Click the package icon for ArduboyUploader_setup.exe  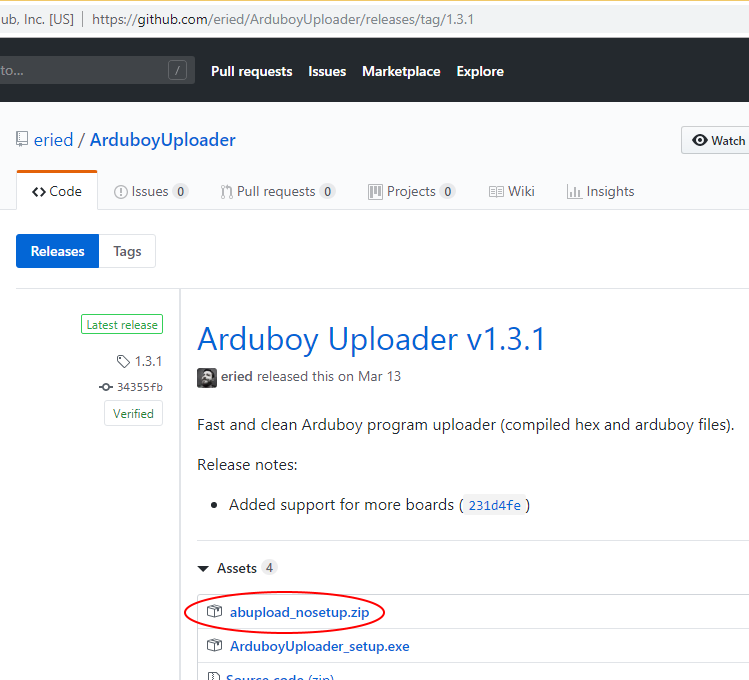[214, 646]
